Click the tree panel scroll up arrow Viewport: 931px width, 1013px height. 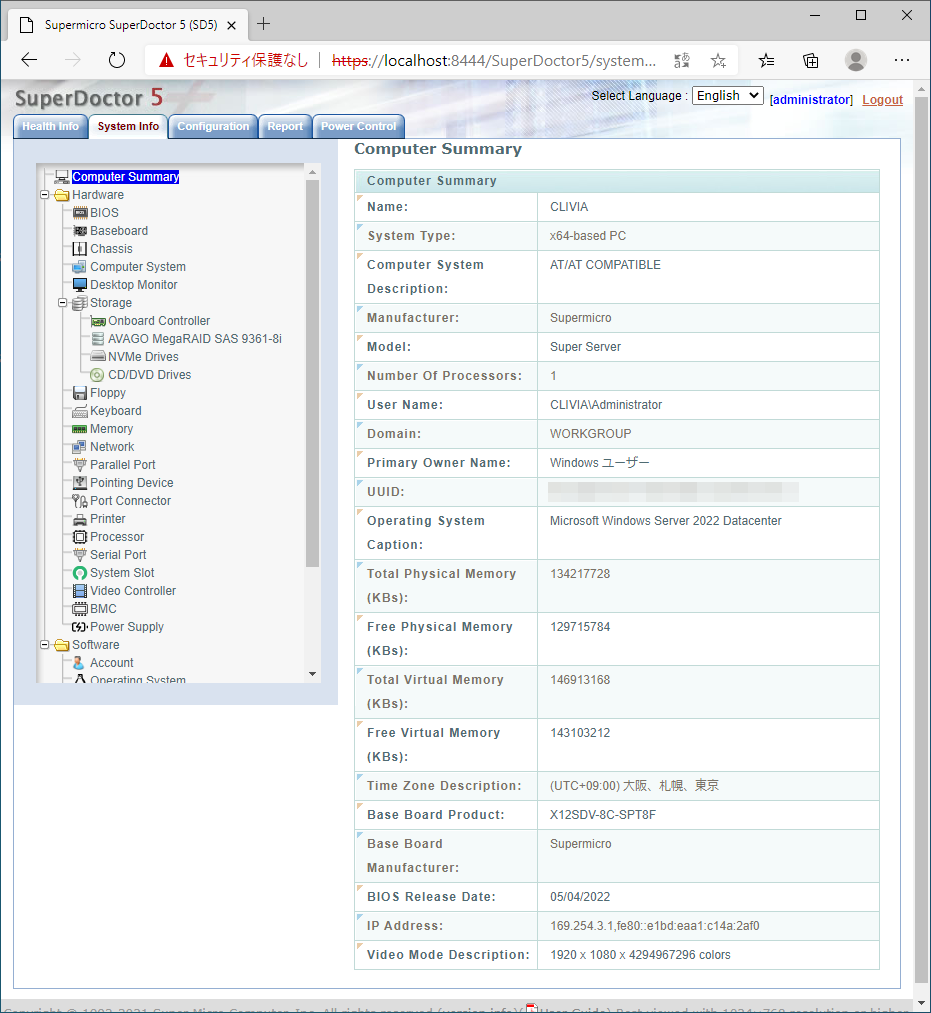(313, 172)
